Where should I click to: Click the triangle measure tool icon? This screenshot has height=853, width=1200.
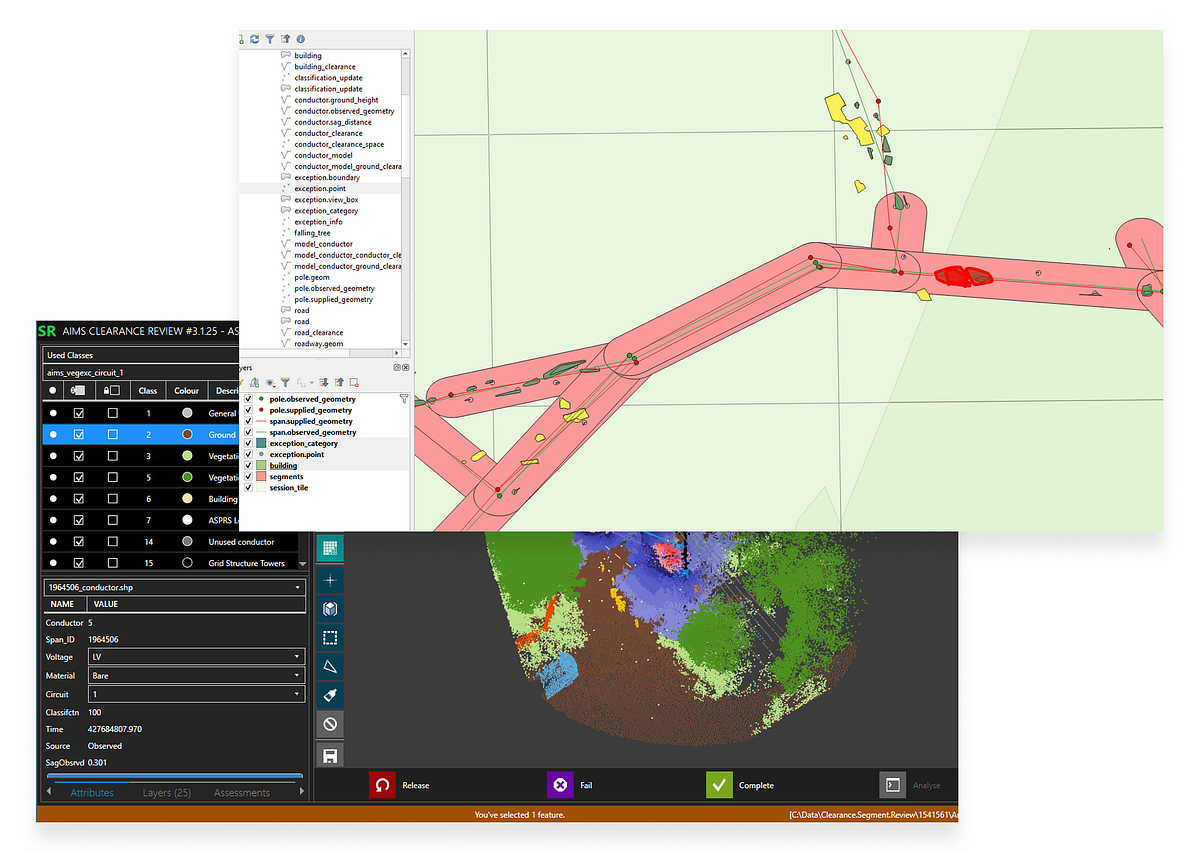[x=330, y=666]
